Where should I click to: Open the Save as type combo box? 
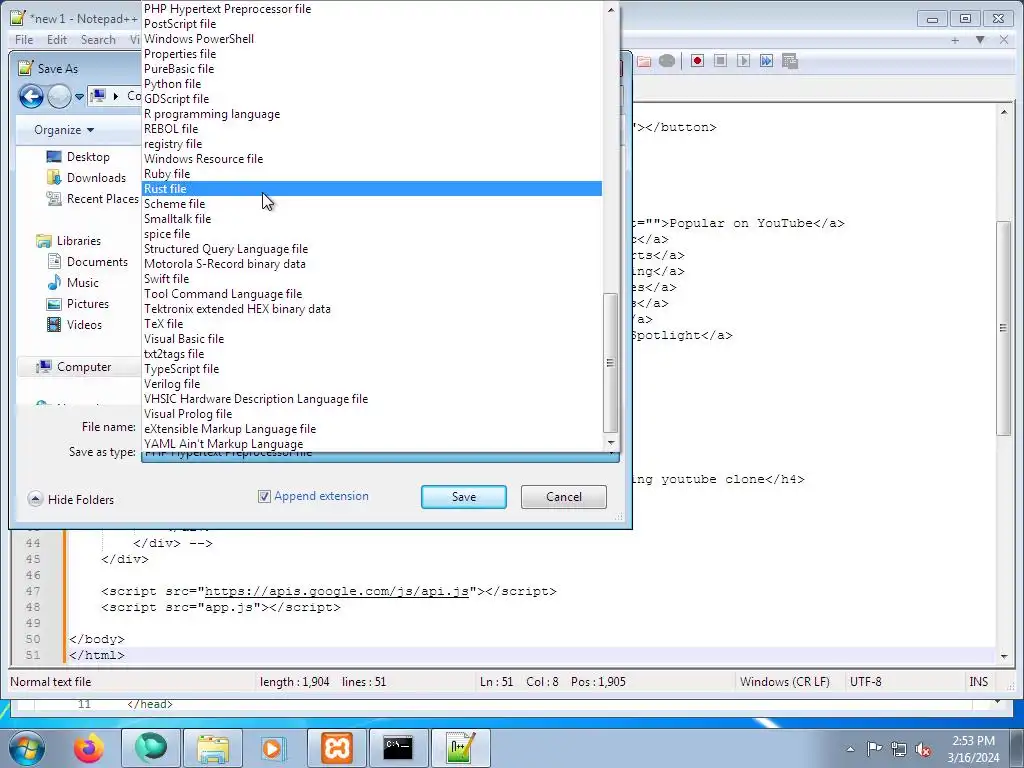(x=380, y=455)
